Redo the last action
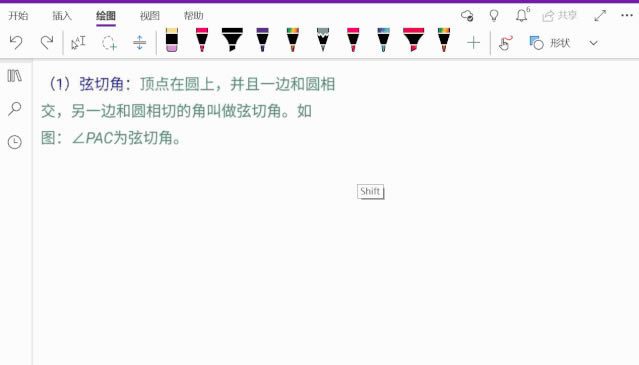Viewport: 639px width, 365px height. [x=47, y=42]
